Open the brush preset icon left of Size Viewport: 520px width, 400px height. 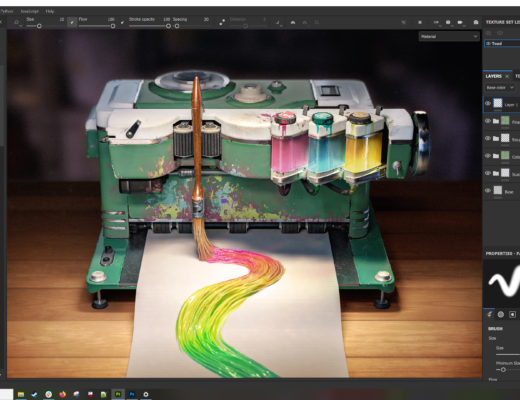pos(16,22)
